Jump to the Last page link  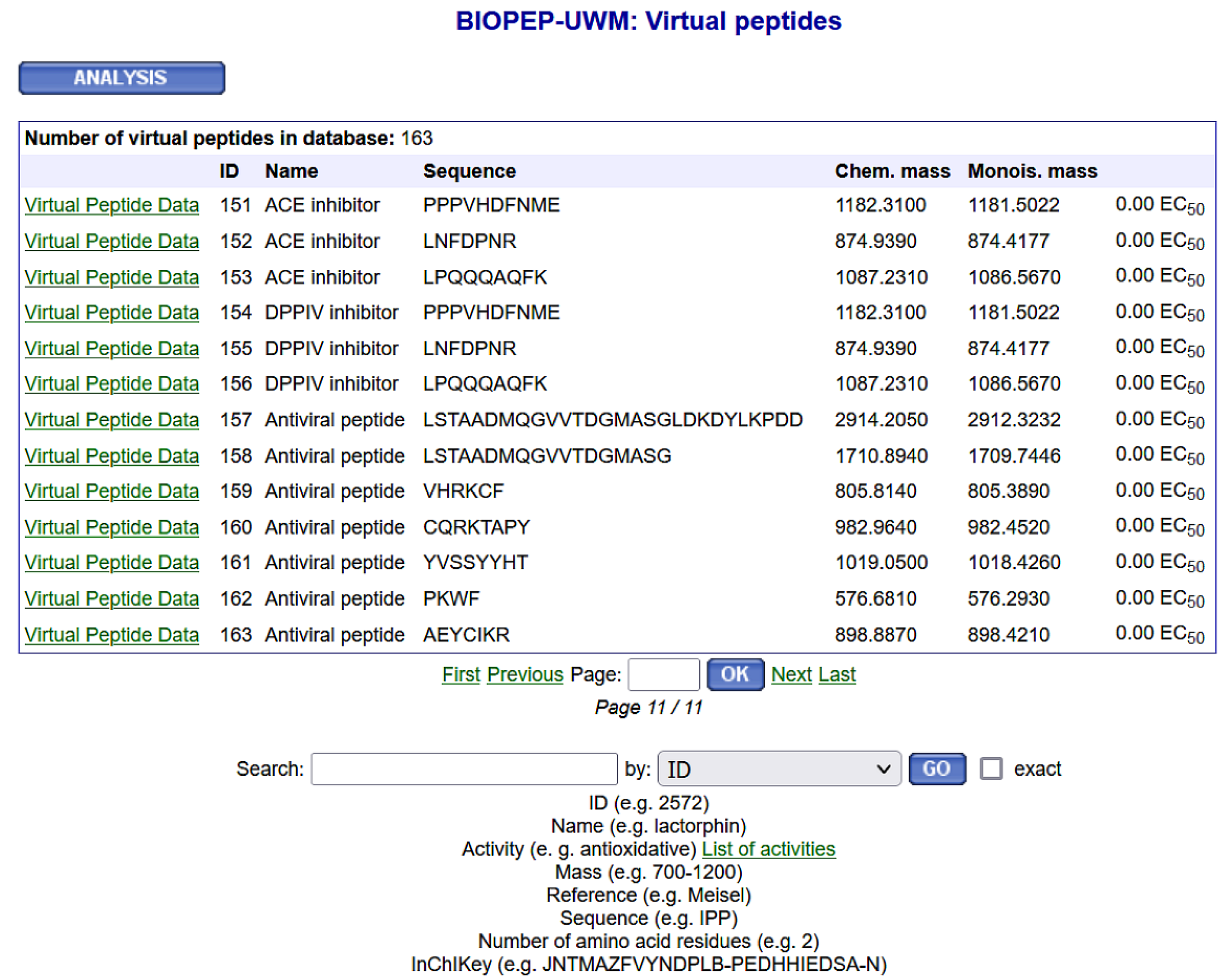(x=836, y=675)
